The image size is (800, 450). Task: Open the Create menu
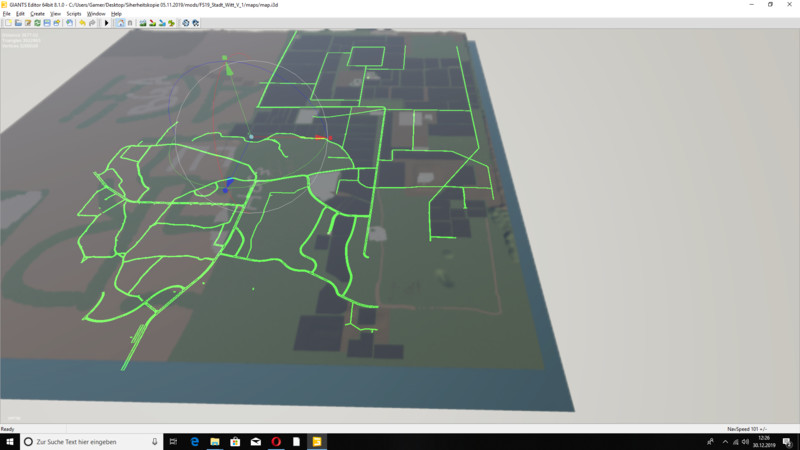tap(37, 13)
